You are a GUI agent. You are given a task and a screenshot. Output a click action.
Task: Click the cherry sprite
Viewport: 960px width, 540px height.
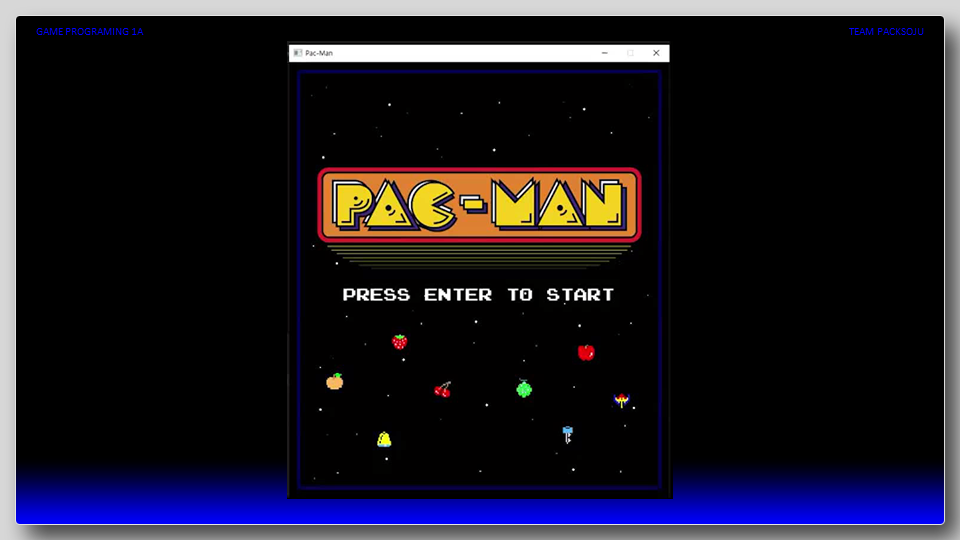tap(443, 389)
